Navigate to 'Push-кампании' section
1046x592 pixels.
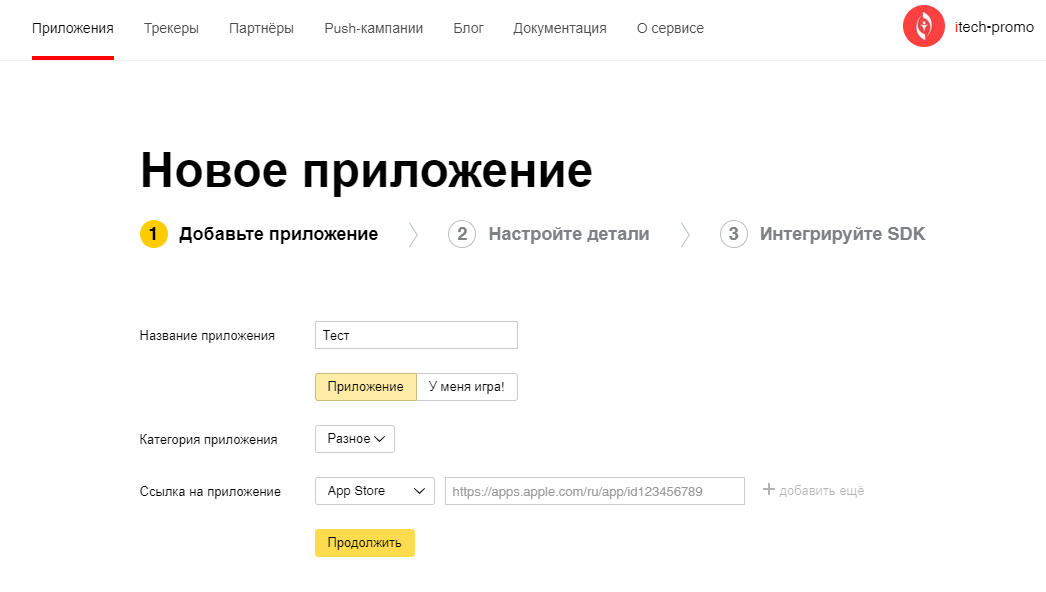coord(373,28)
